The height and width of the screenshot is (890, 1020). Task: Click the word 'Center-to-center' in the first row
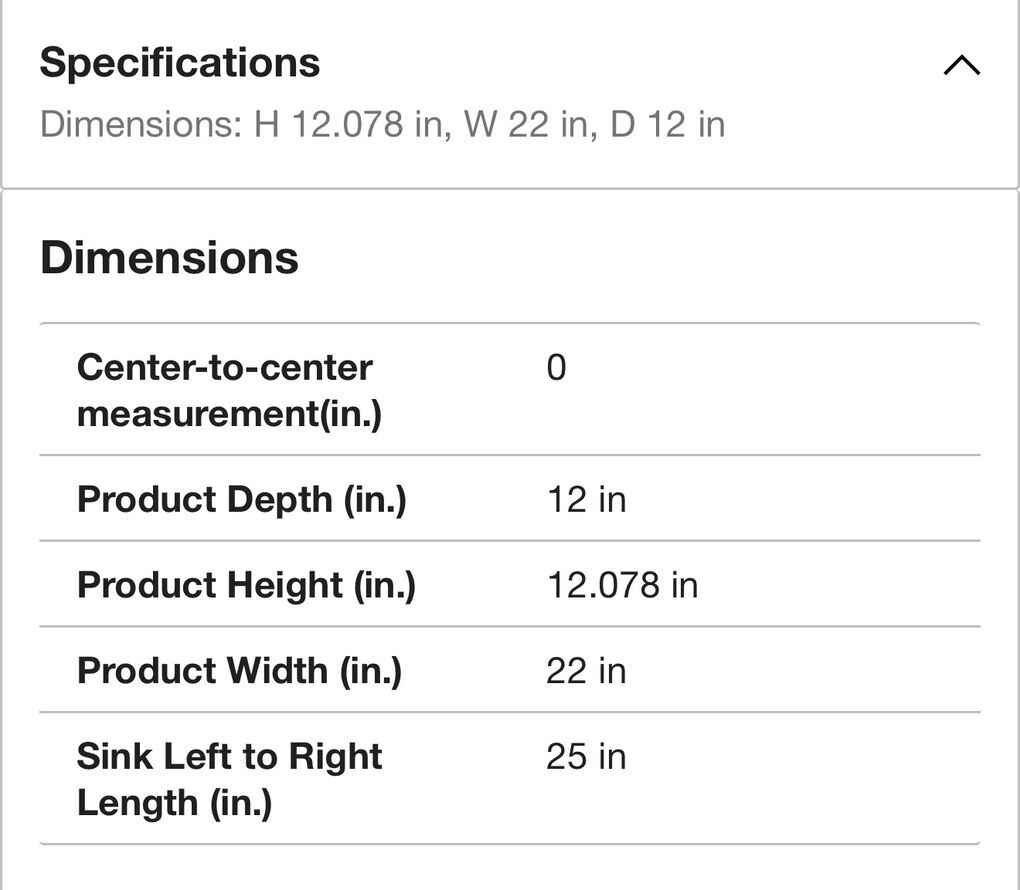click(224, 368)
